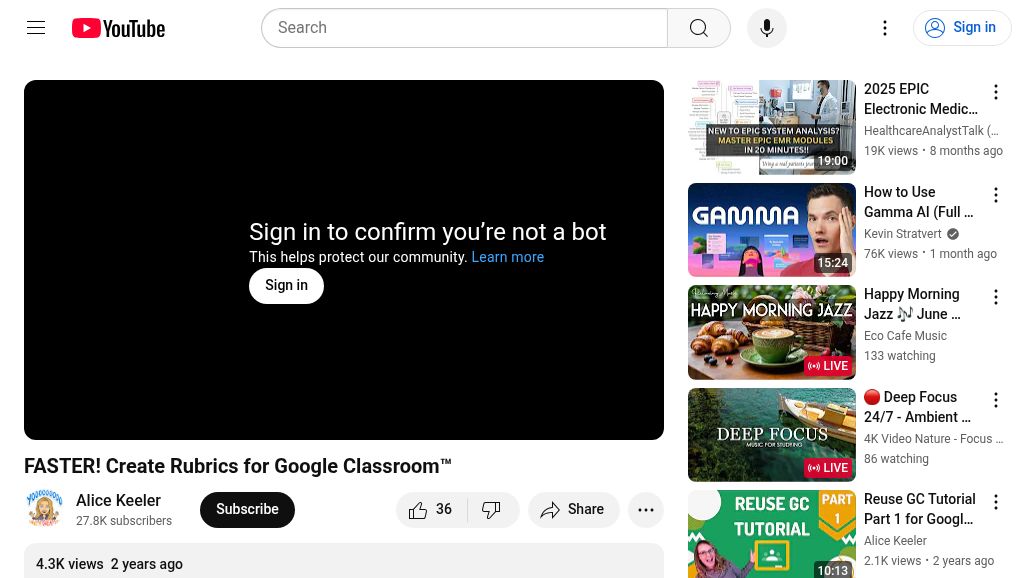
Task: Open the 2025 EPIC video thumbnail
Action: click(x=772, y=127)
